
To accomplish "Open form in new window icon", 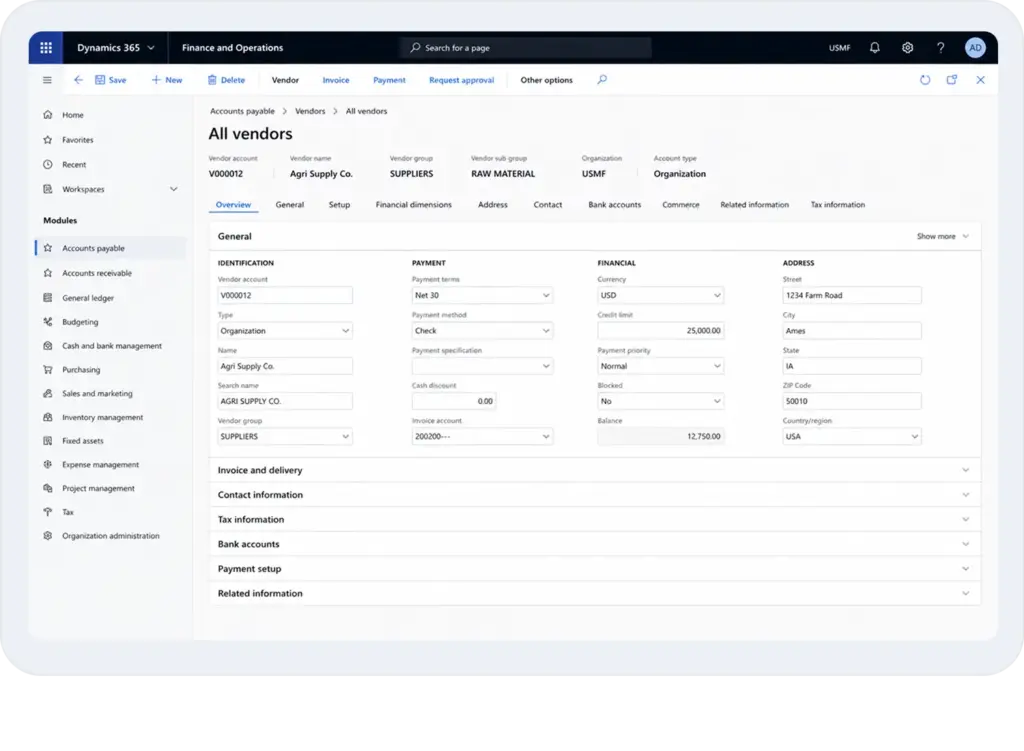I will [952, 80].
